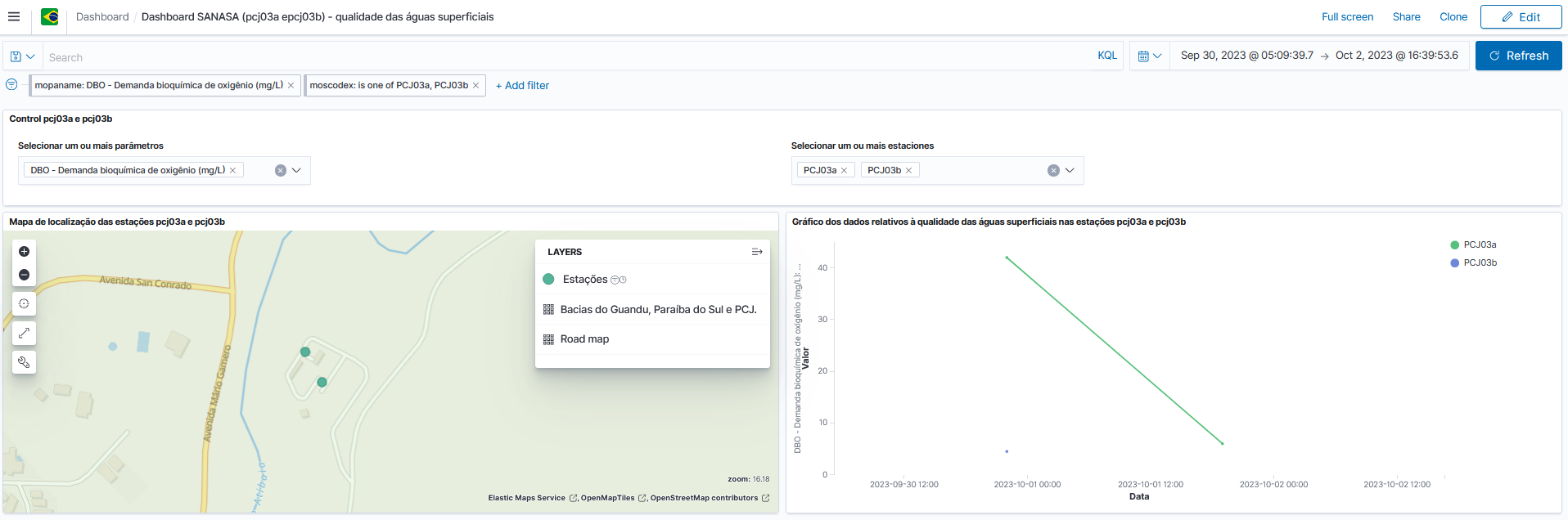This screenshot has width=1568, height=520.
Task: Click the Refresh button
Action: pyautogui.click(x=1518, y=56)
